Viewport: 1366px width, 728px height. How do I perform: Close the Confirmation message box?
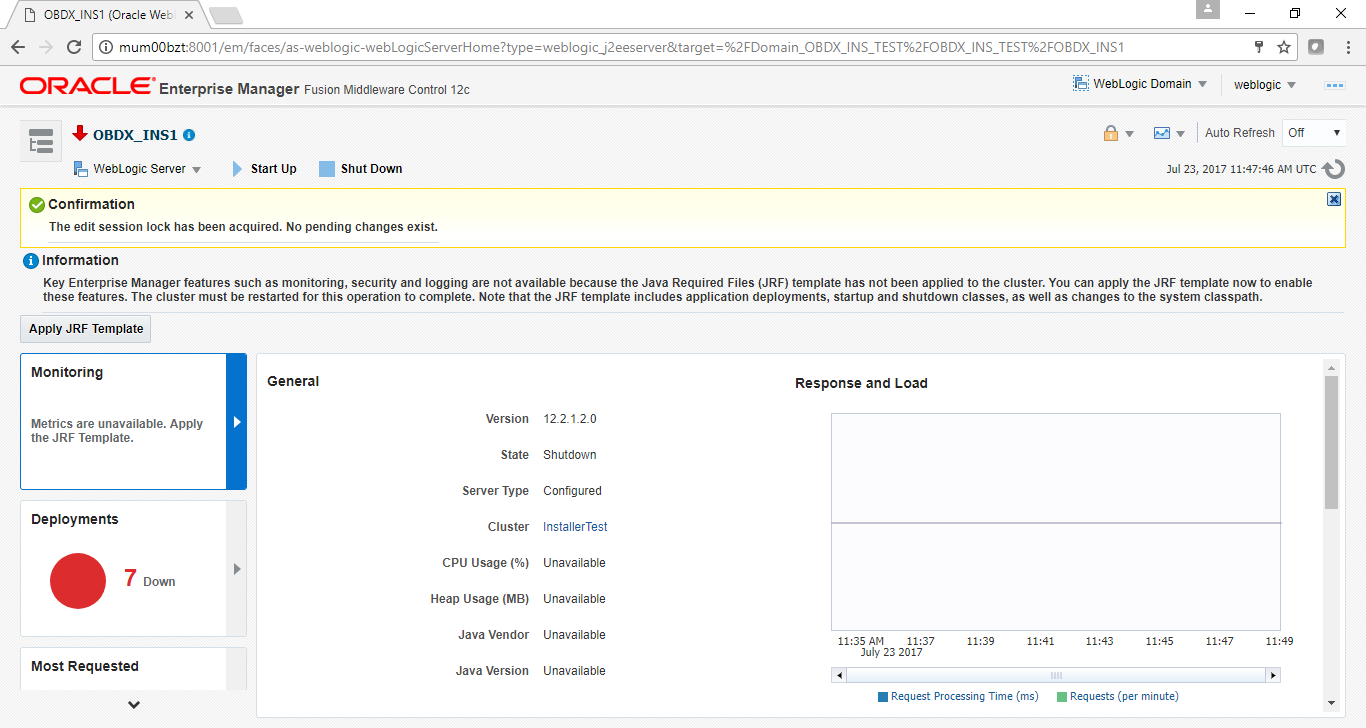tap(1334, 199)
